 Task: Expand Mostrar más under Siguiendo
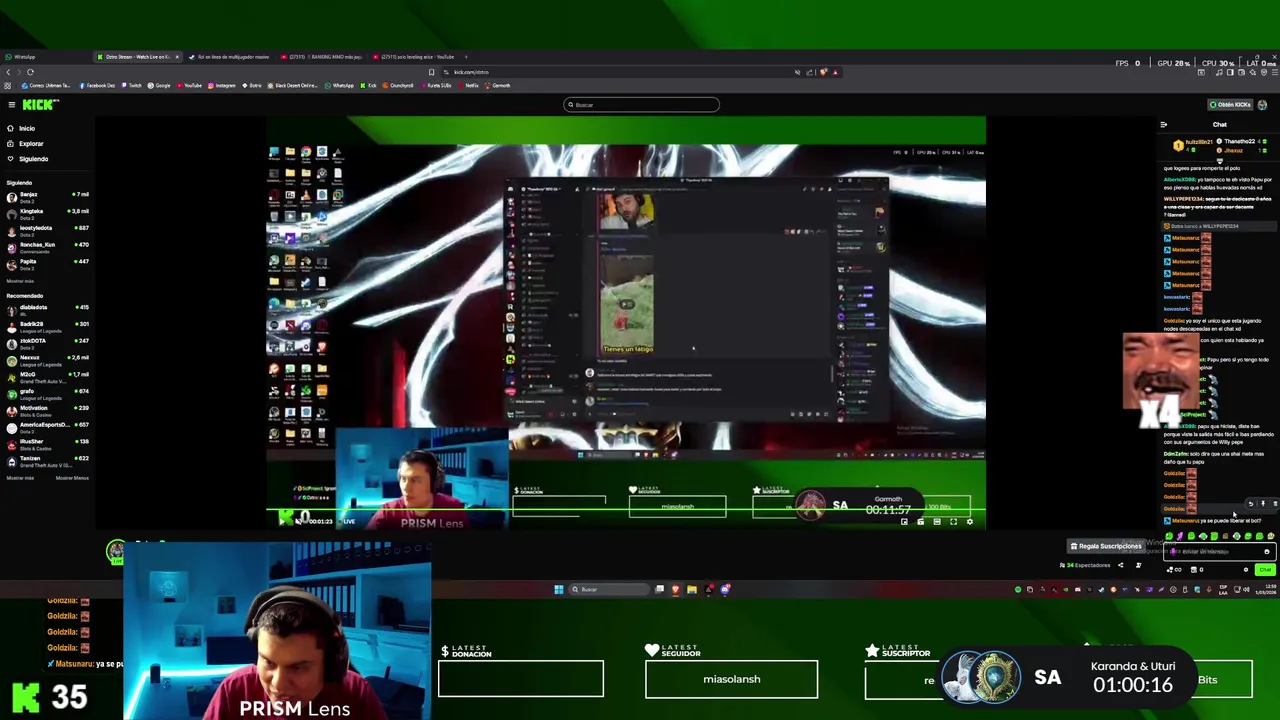pos(20,281)
